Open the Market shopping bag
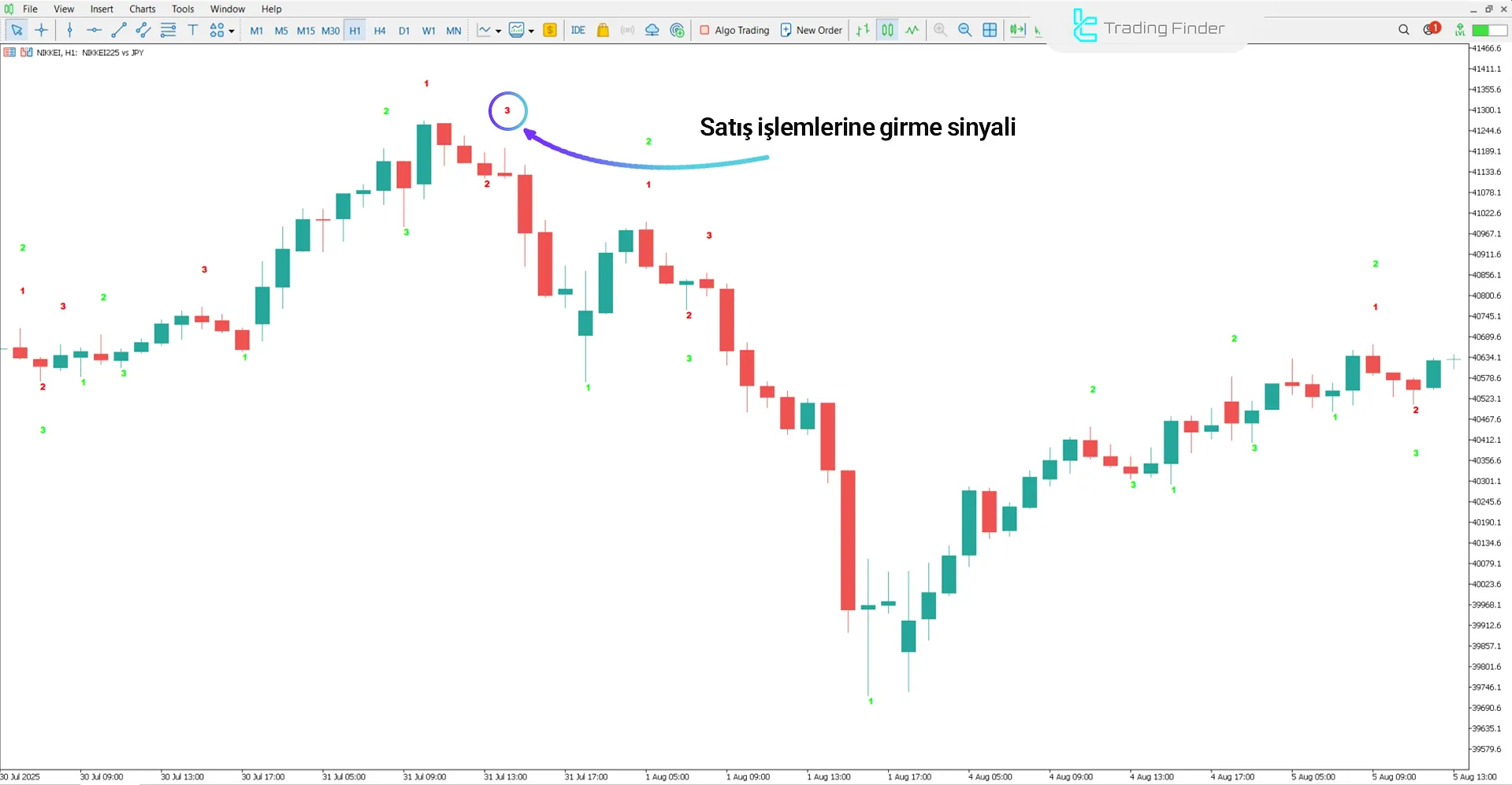This screenshot has width=1512, height=785. tap(602, 30)
